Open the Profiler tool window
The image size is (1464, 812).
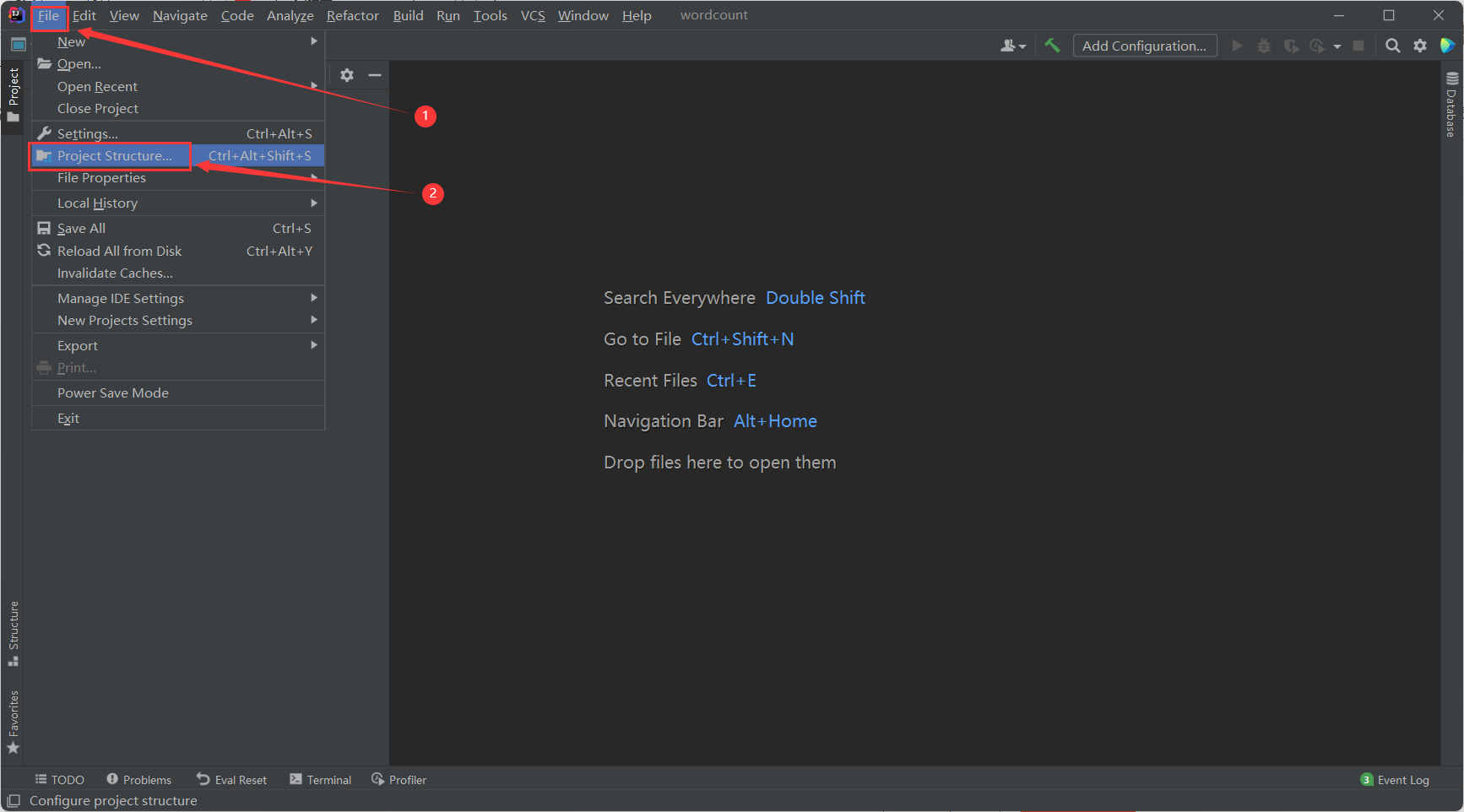(x=399, y=780)
